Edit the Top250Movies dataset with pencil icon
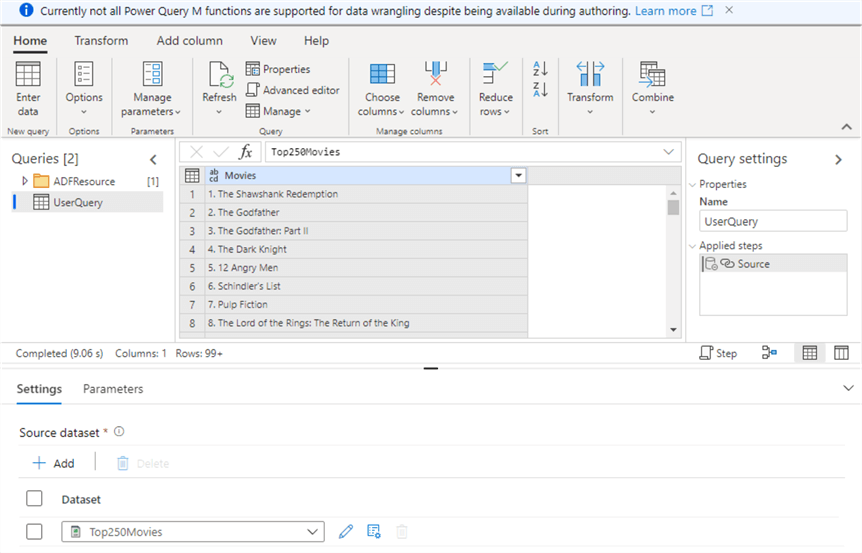This screenshot has width=862, height=553. click(346, 532)
